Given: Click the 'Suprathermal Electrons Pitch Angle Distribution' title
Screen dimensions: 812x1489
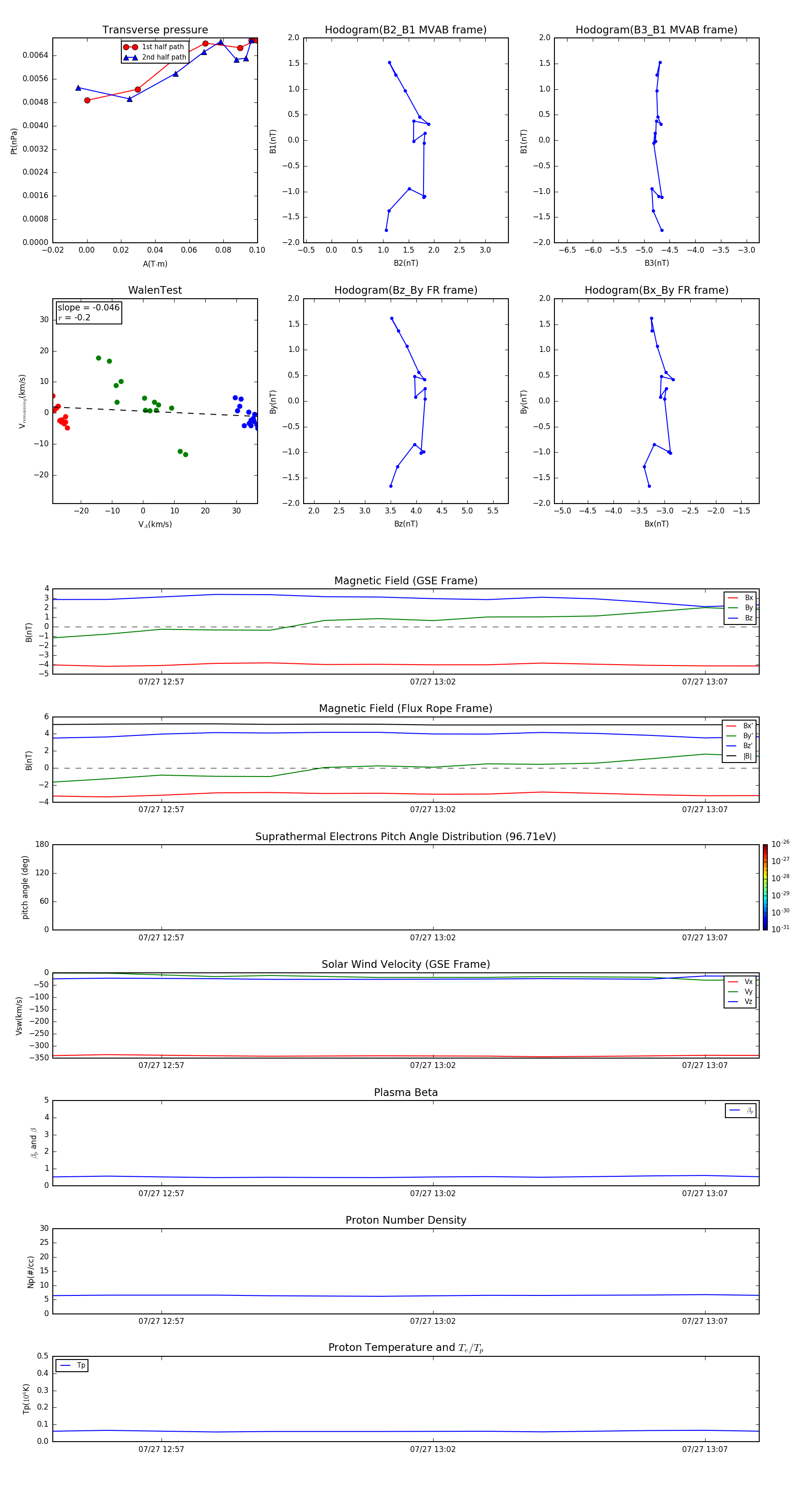Looking at the screenshot, I should click(x=406, y=837).
